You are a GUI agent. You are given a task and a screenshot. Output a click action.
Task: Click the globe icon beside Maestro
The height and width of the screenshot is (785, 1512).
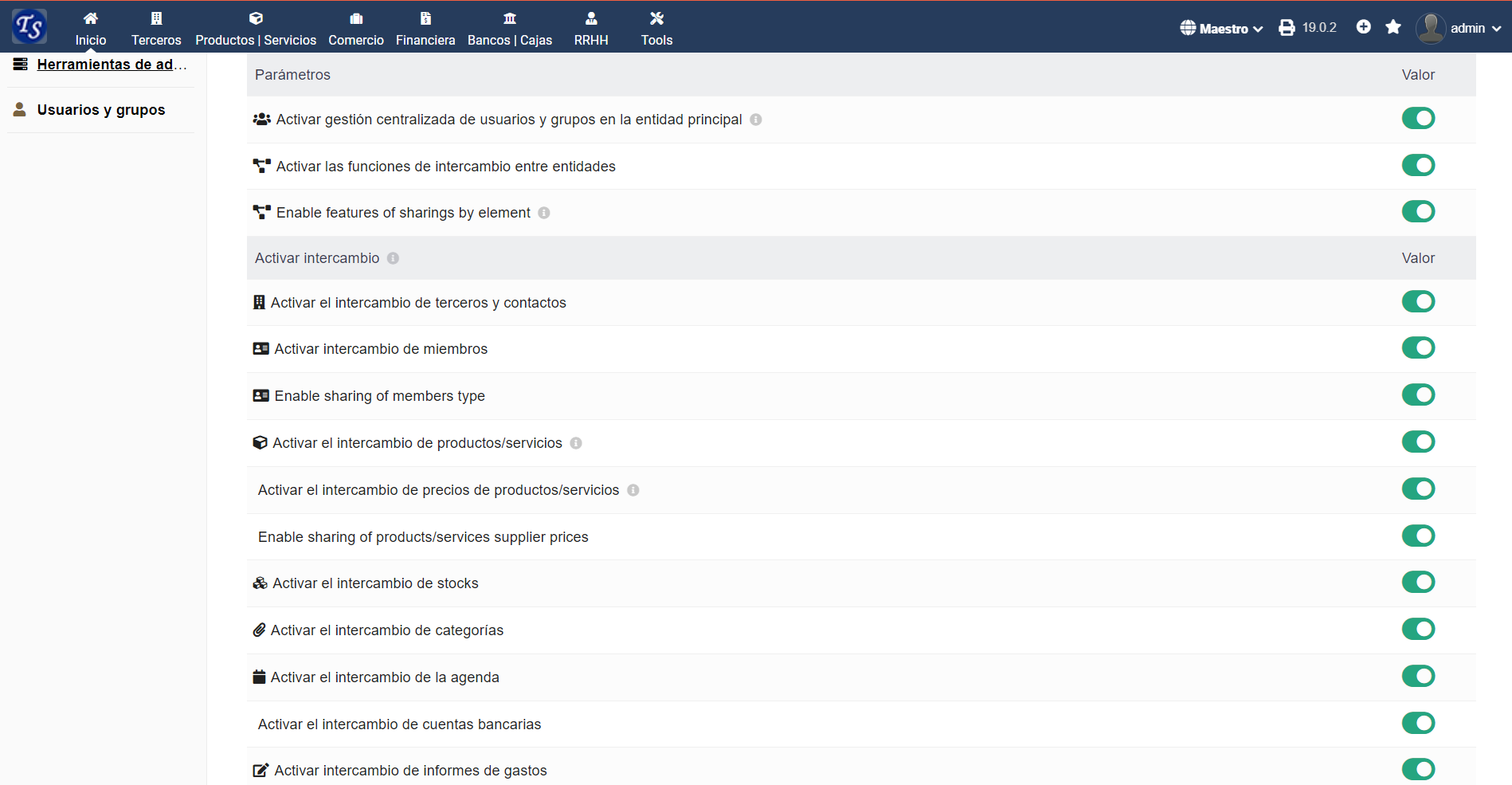[1188, 28]
